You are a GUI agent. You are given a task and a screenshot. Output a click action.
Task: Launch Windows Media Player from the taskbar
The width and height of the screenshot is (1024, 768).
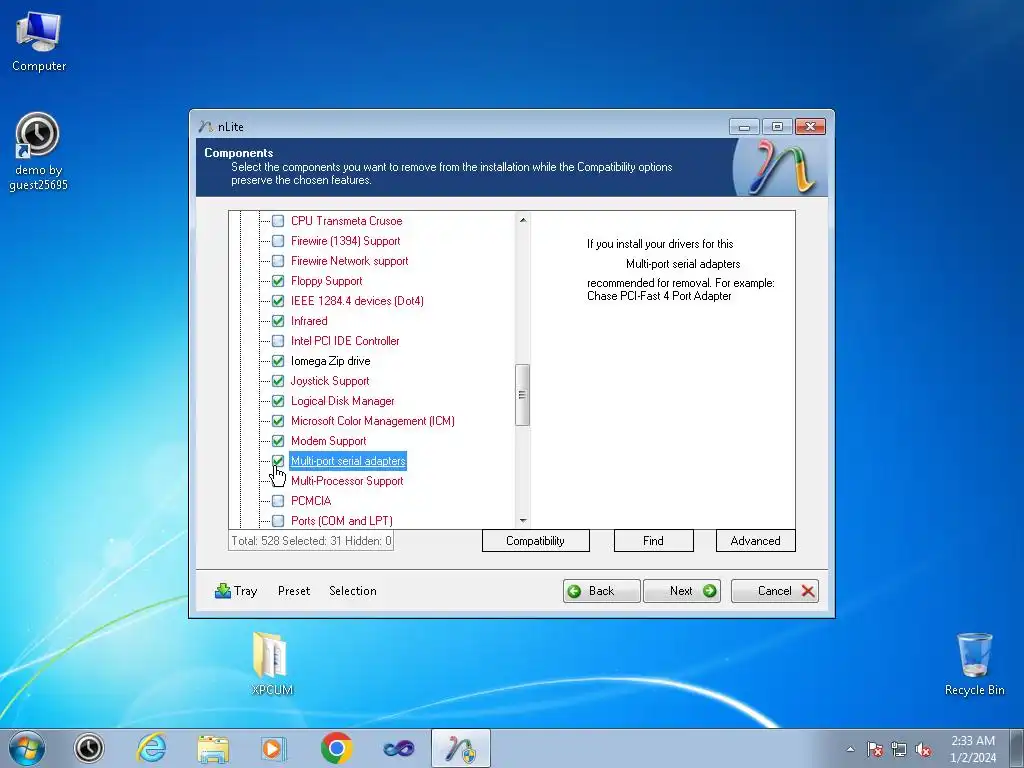[274, 748]
